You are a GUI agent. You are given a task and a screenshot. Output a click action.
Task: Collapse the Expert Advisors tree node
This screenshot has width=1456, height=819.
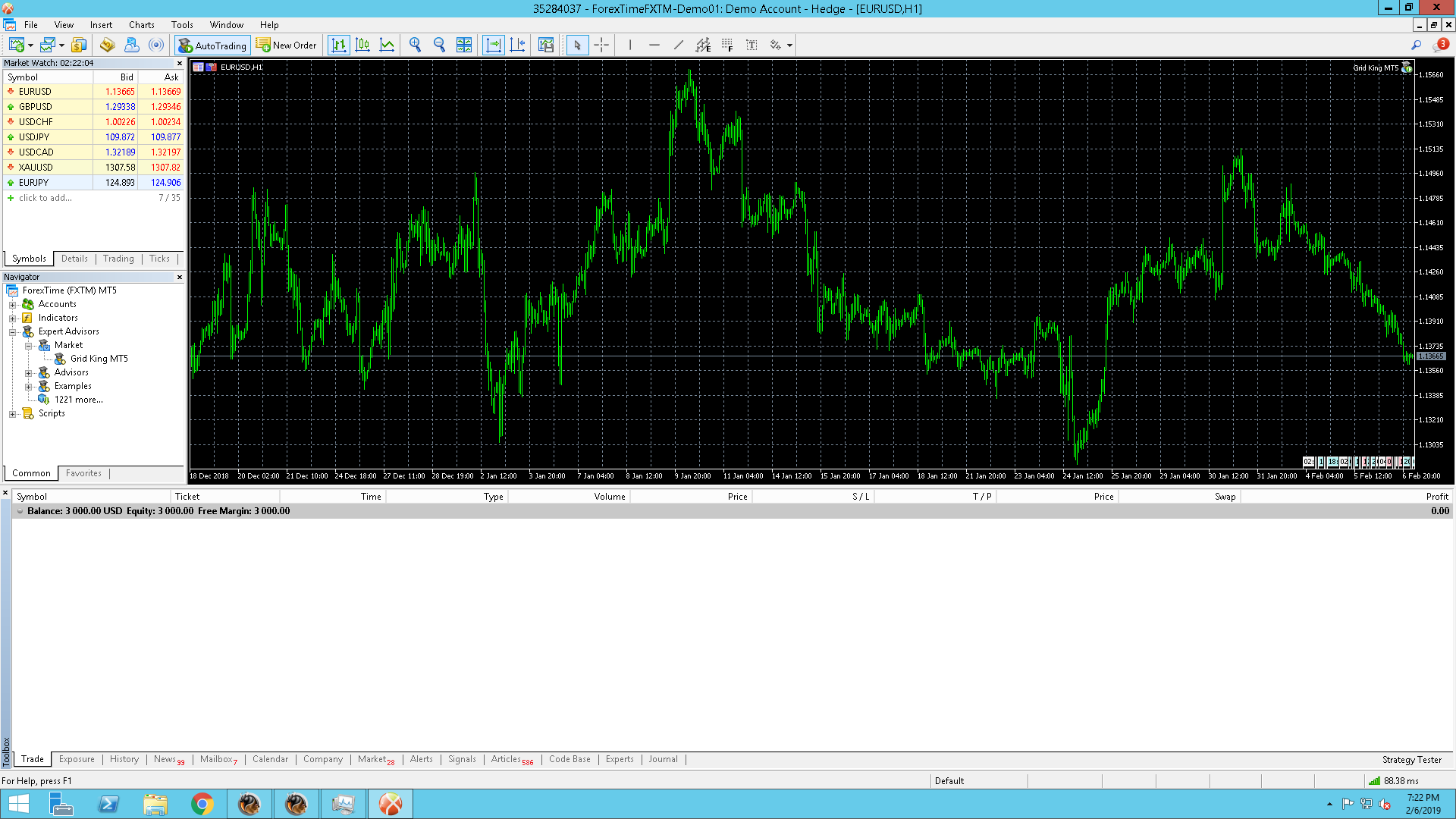coord(12,332)
